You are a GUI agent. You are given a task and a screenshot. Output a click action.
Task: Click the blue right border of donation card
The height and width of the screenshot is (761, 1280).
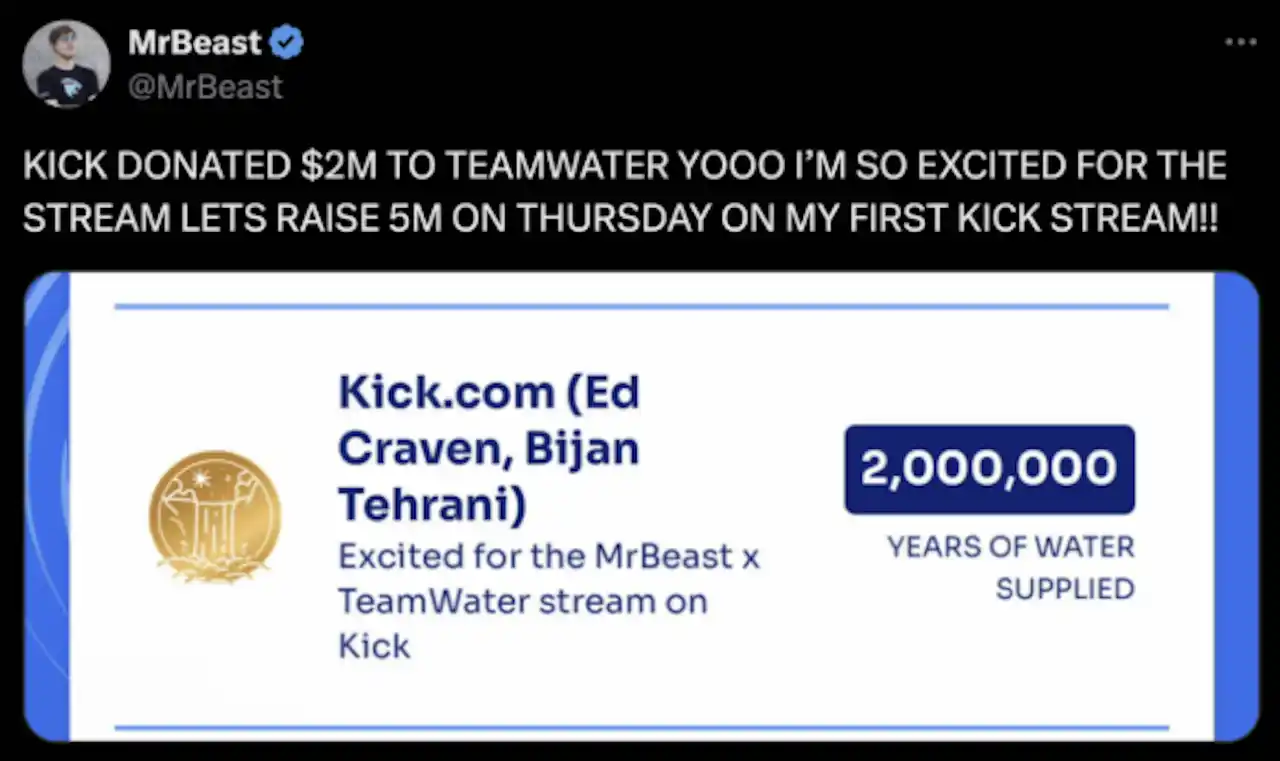pos(1236,506)
